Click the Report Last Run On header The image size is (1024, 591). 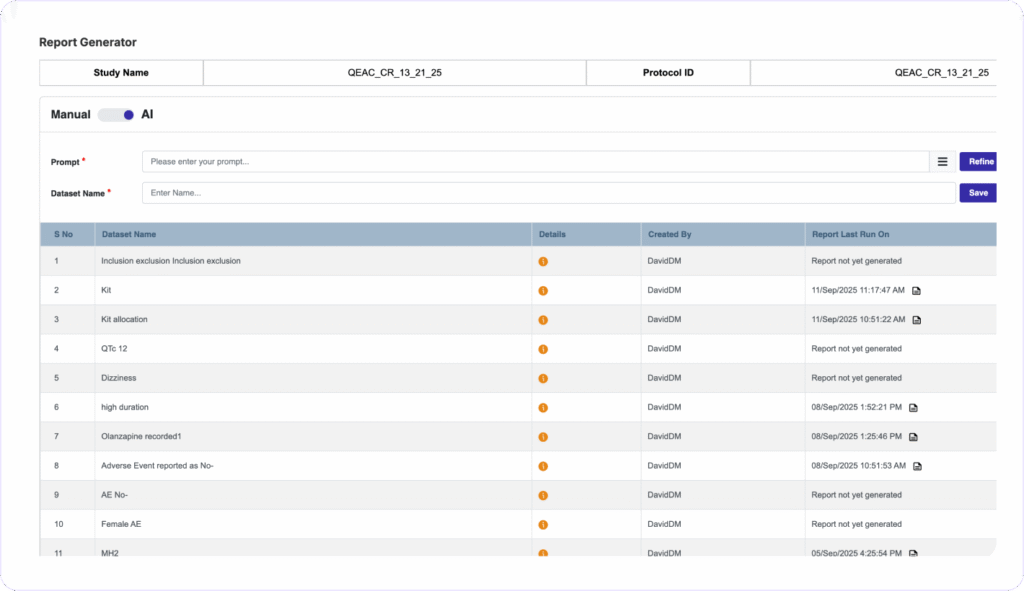point(849,234)
